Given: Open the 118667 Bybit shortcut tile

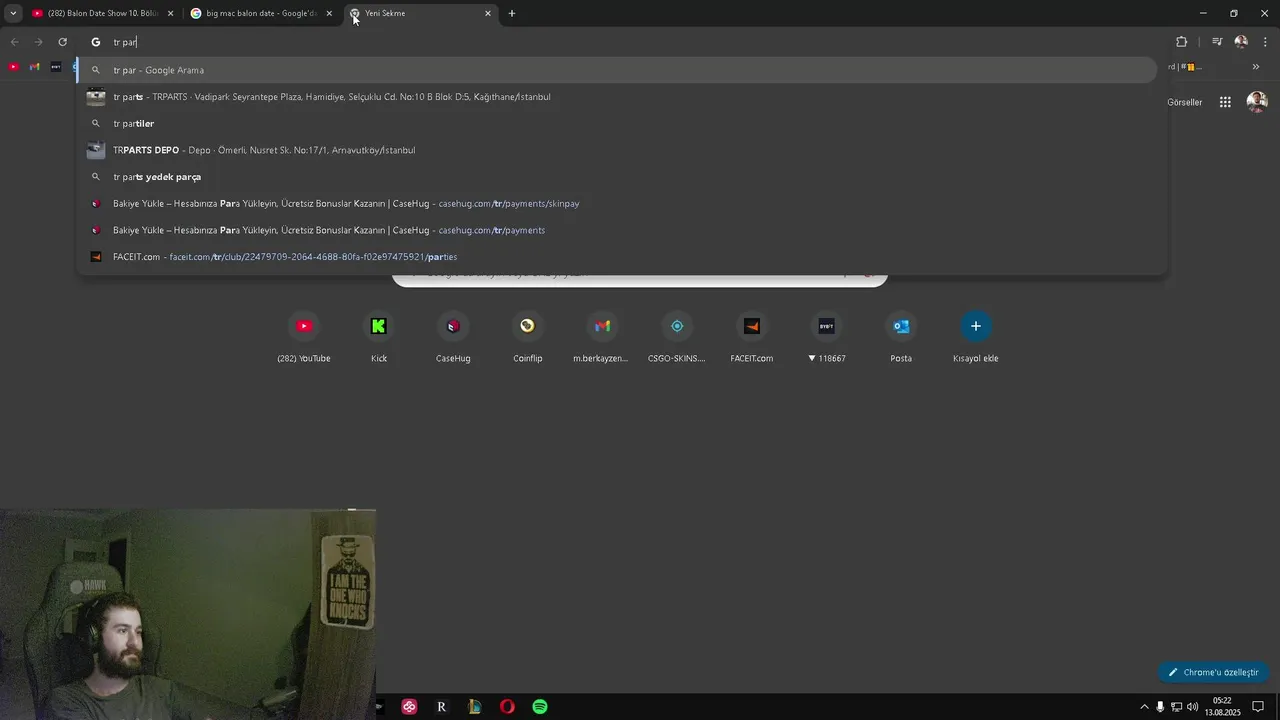Looking at the screenshot, I should tap(826, 337).
